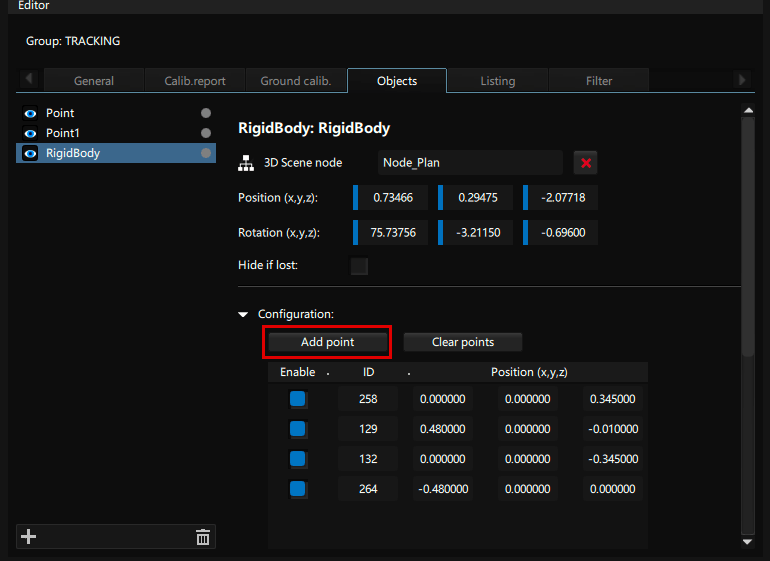Click the trash icon to delete object
770x561 pixels.
click(203, 537)
